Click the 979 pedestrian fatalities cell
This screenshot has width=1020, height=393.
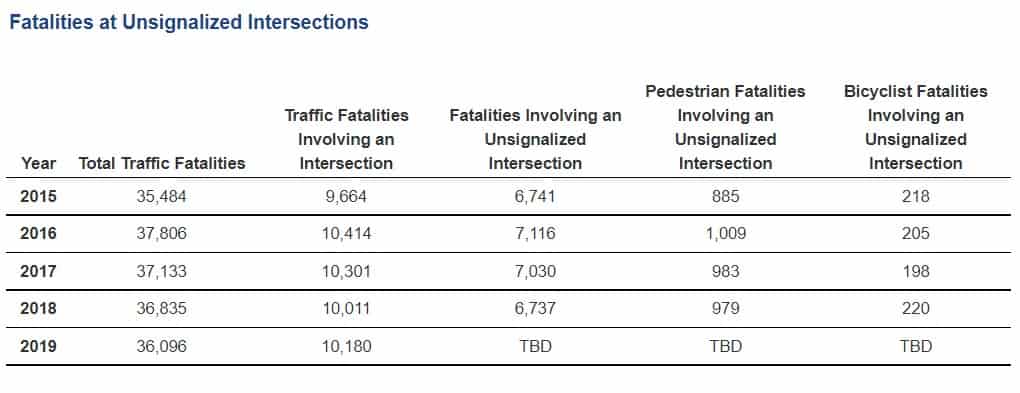coord(725,308)
